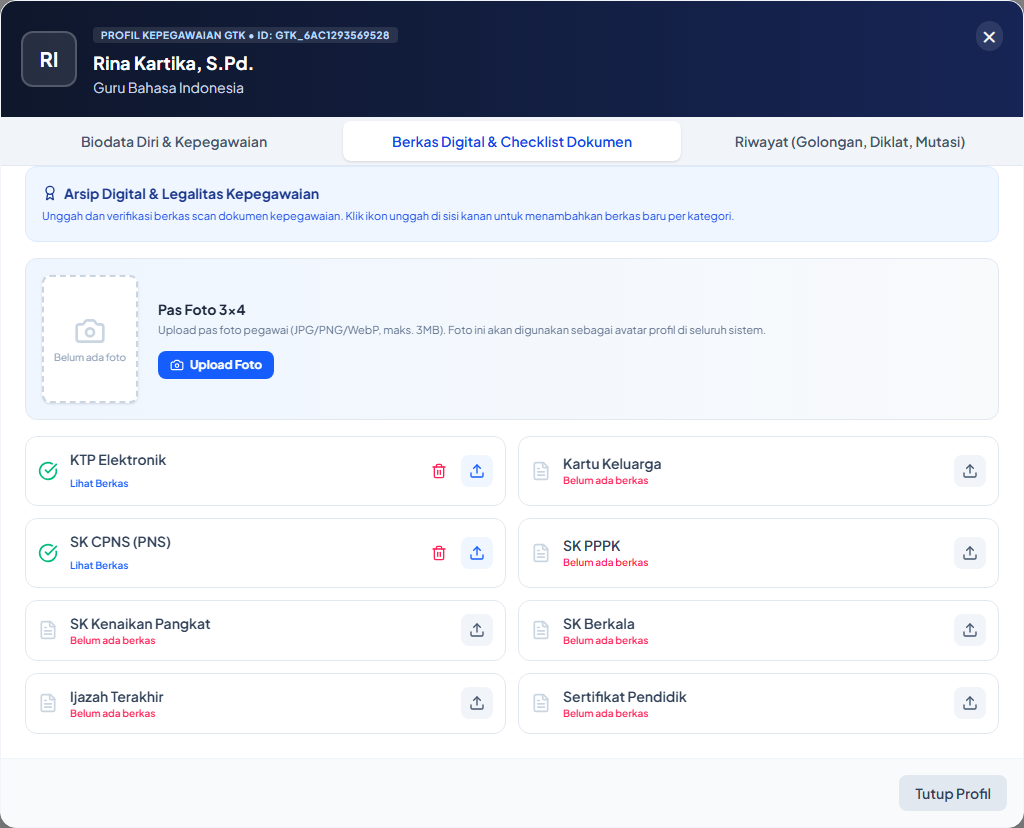The width and height of the screenshot is (1024, 828).
Task: Click the 'Kartu Keluarga' document title
Action: (x=612, y=464)
